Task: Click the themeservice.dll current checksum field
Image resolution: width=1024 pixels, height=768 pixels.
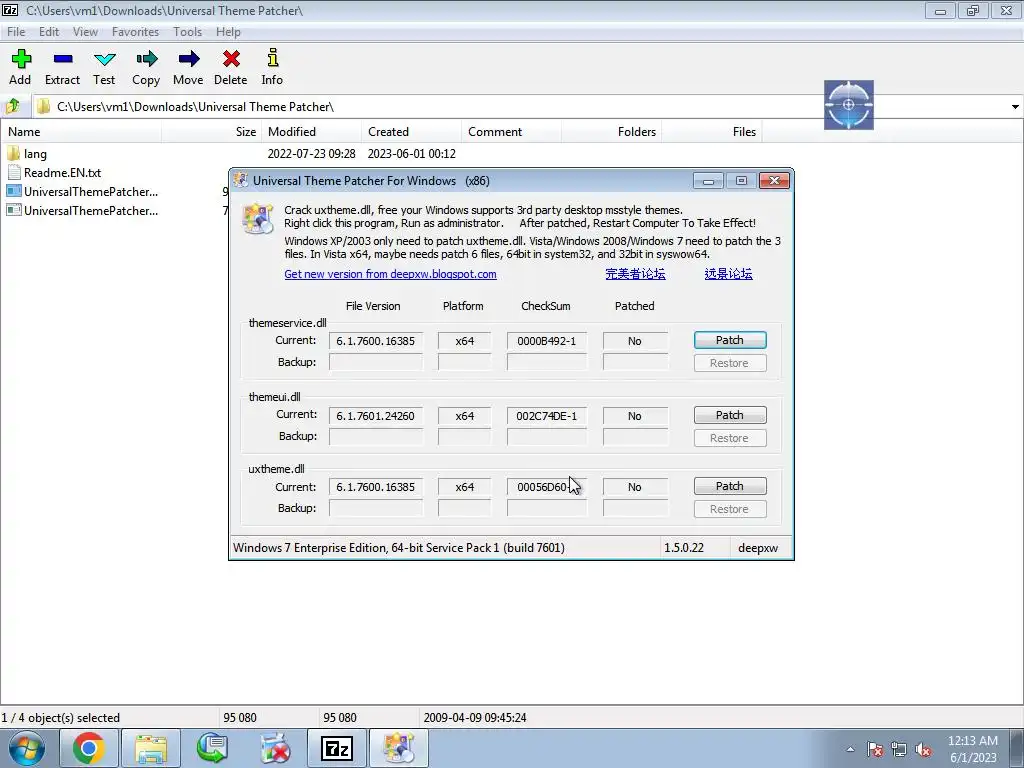Action: click(x=547, y=341)
